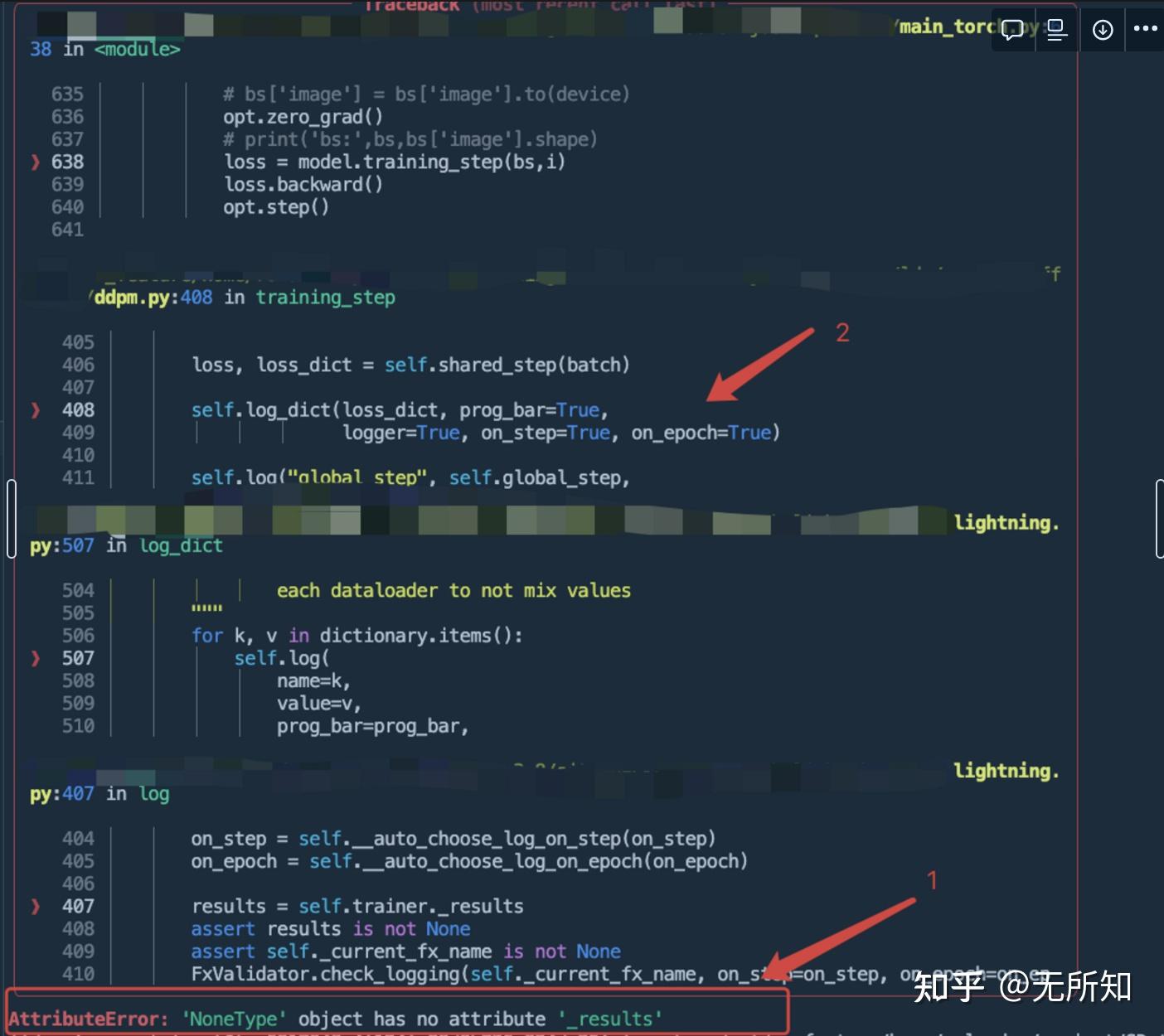Click the 'py:407' reference before log

pos(62,794)
